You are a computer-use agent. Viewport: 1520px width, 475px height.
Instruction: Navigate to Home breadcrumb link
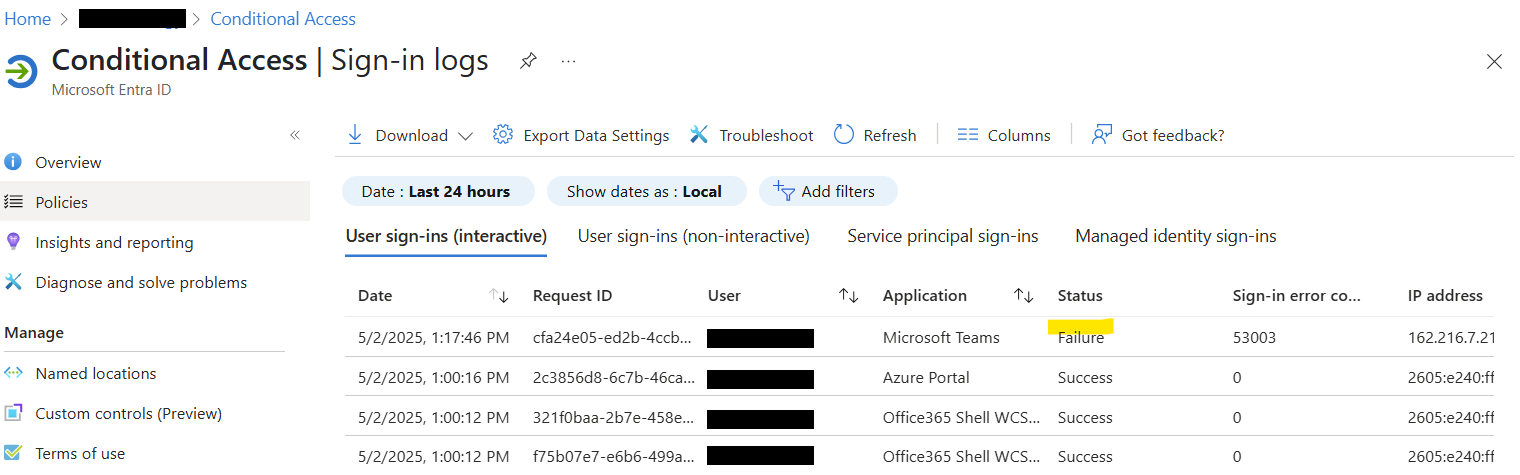pyautogui.click(x=27, y=19)
